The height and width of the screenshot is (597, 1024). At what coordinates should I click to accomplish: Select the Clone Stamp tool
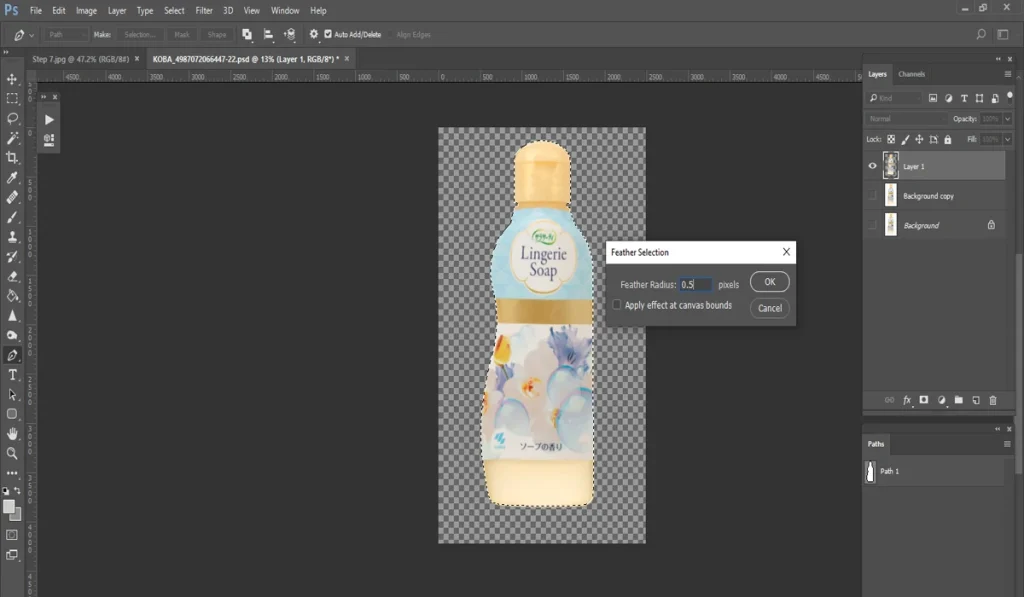click(x=12, y=236)
